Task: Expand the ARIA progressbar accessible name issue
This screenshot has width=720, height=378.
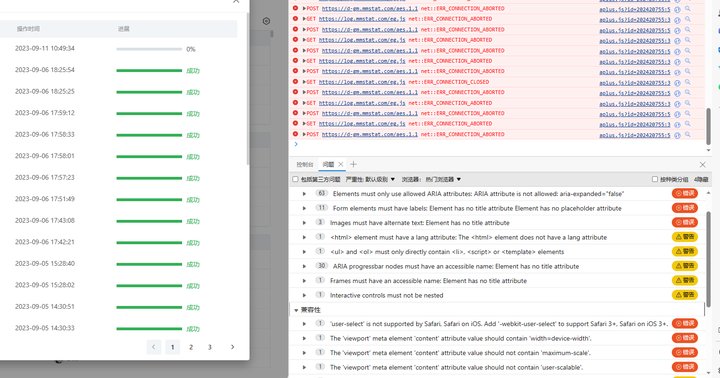Action: point(304,266)
